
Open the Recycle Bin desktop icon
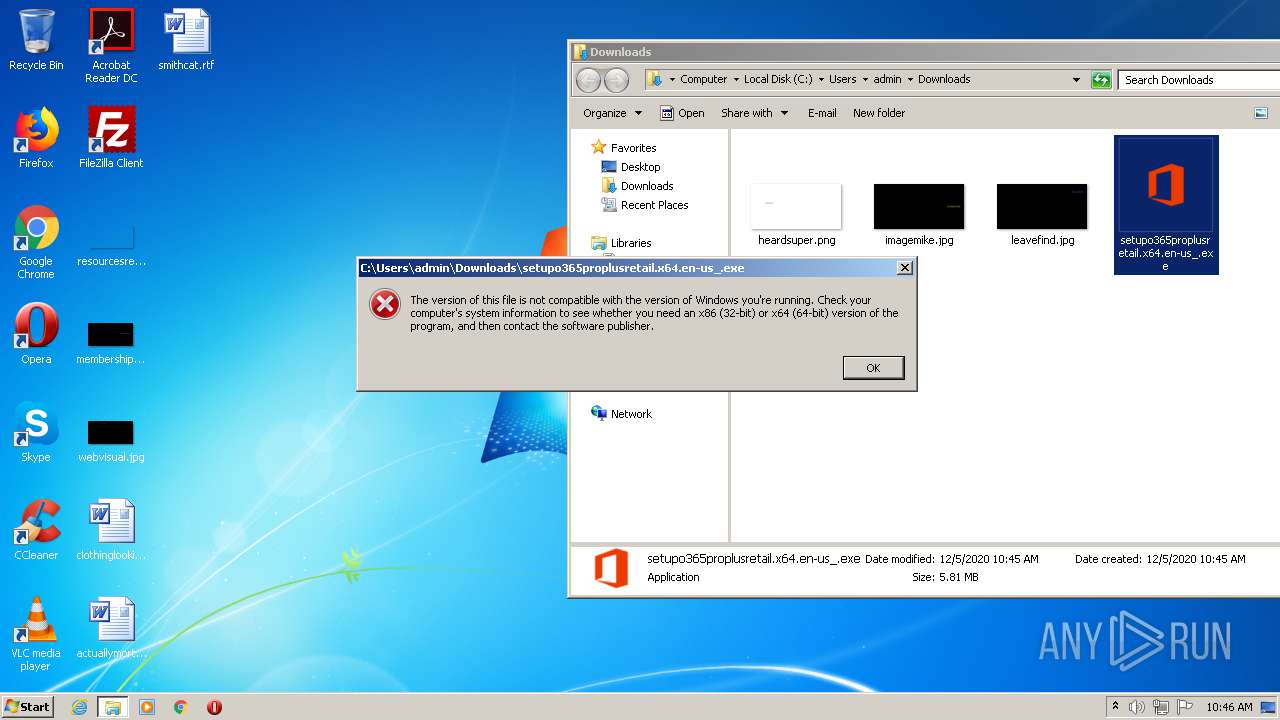pyautogui.click(x=36, y=40)
